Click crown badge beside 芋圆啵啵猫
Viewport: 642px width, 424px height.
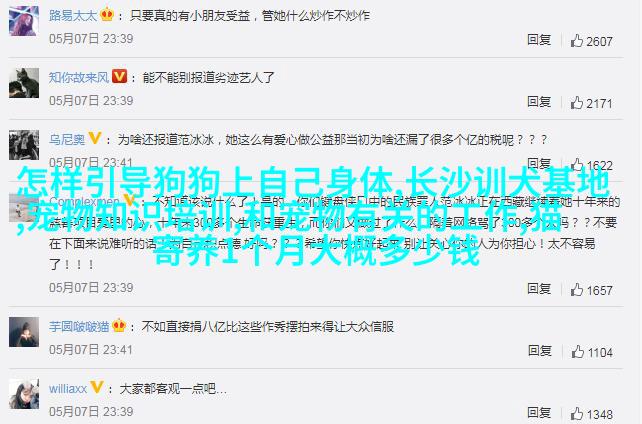click(119, 325)
